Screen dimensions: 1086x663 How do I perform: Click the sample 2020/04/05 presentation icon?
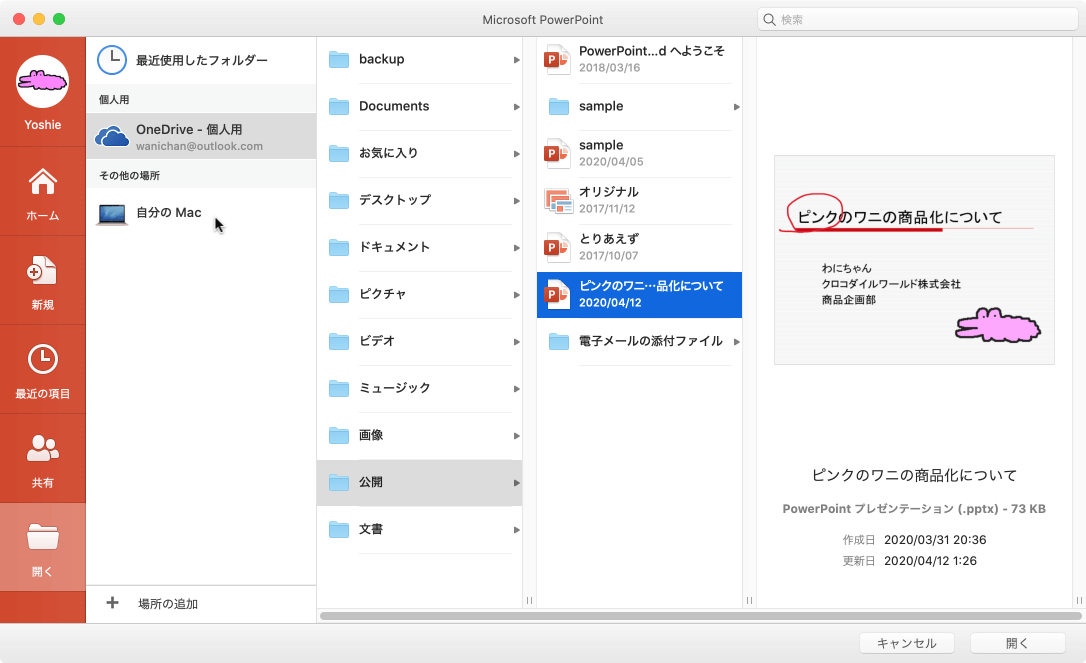click(558, 153)
